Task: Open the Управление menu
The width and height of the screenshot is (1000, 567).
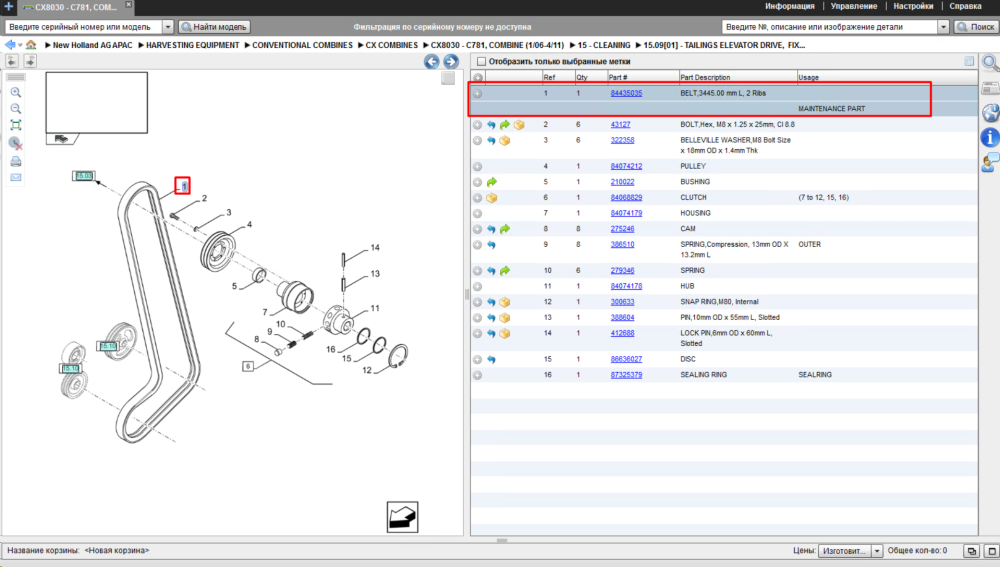Action: click(x=853, y=6)
